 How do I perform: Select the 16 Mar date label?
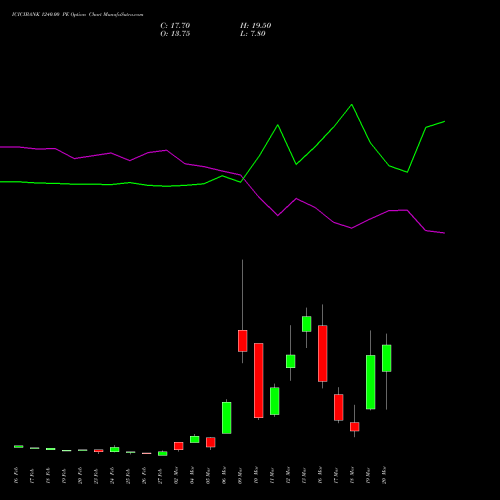point(320,475)
